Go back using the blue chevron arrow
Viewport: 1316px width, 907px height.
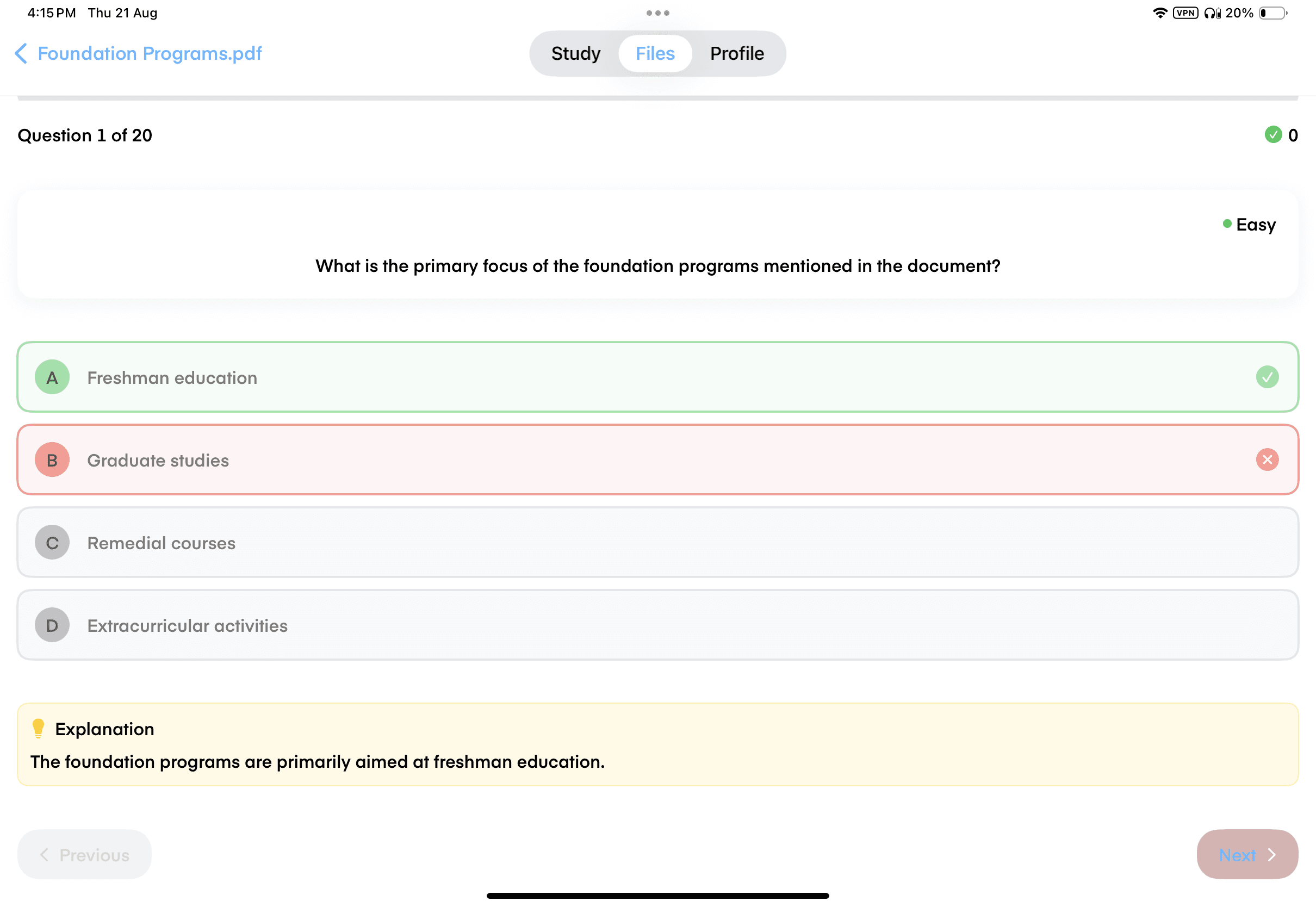pos(21,53)
